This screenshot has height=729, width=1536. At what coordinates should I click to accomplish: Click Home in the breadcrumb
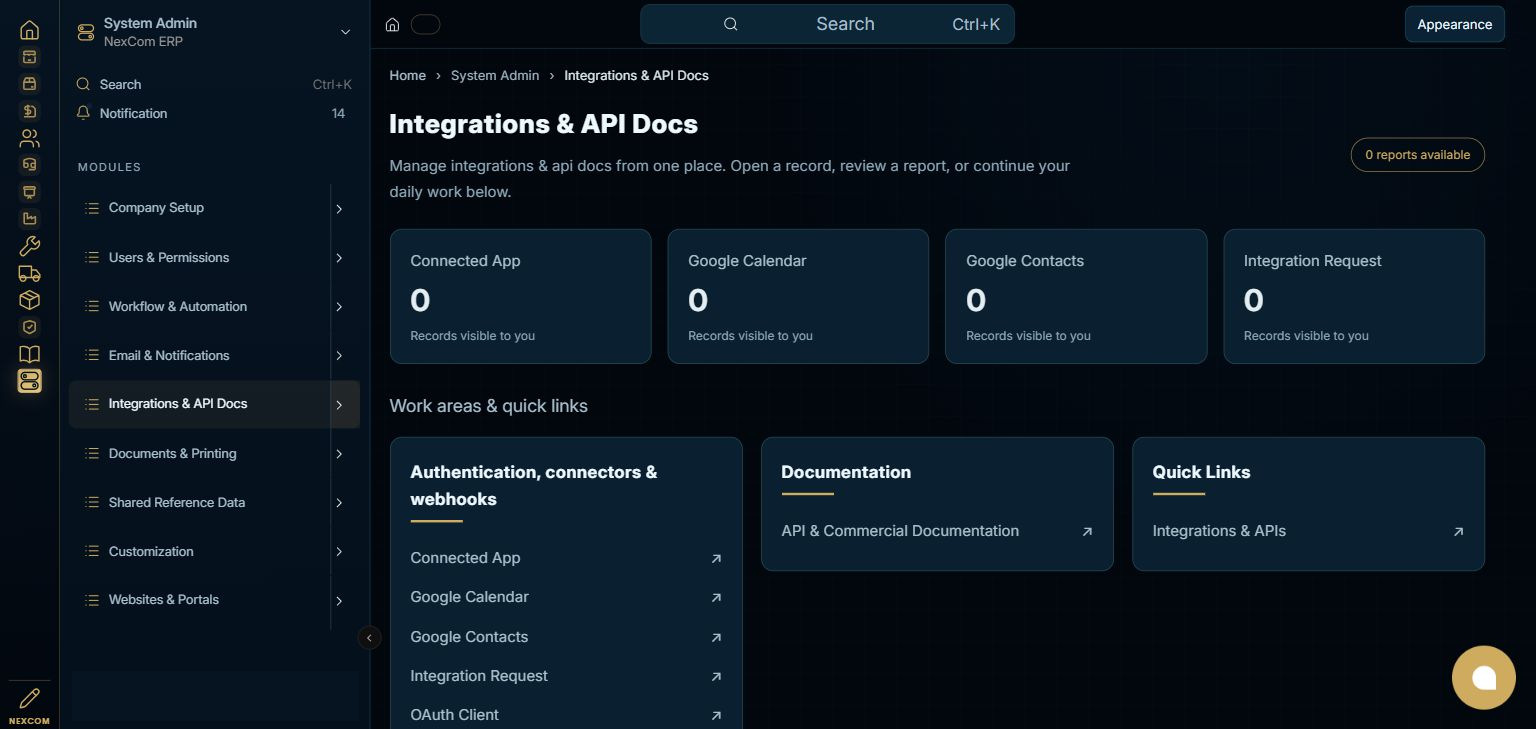point(407,76)
